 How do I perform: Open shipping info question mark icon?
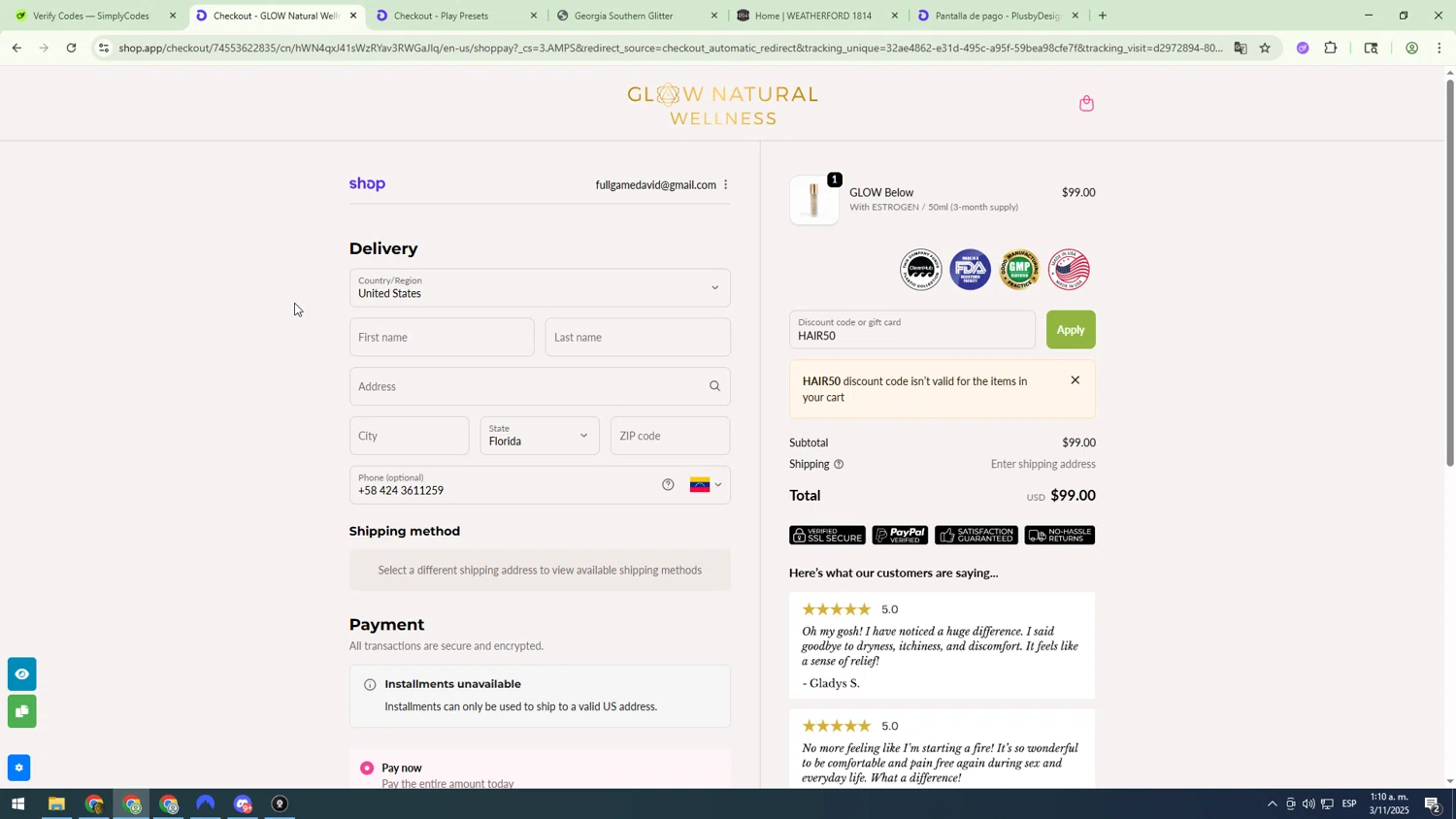839,464
